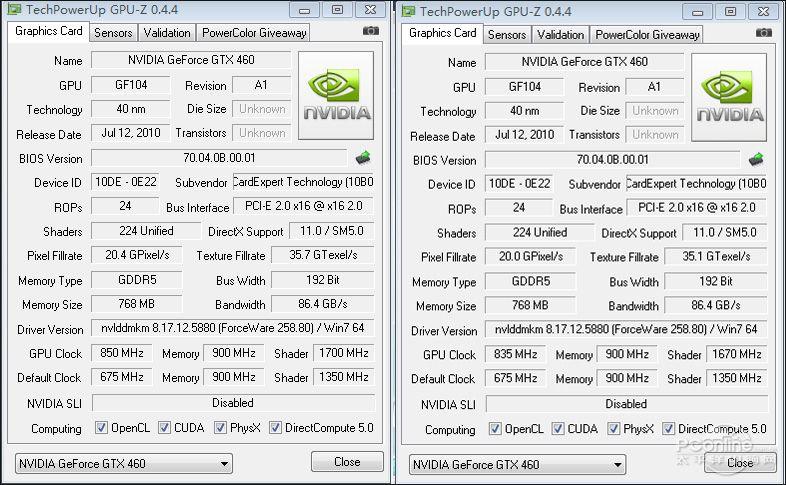Screen dimensions: 786x485
Task: Toggle DirectCompute 5.0 checkbox in left window
Action: point(275,427)
